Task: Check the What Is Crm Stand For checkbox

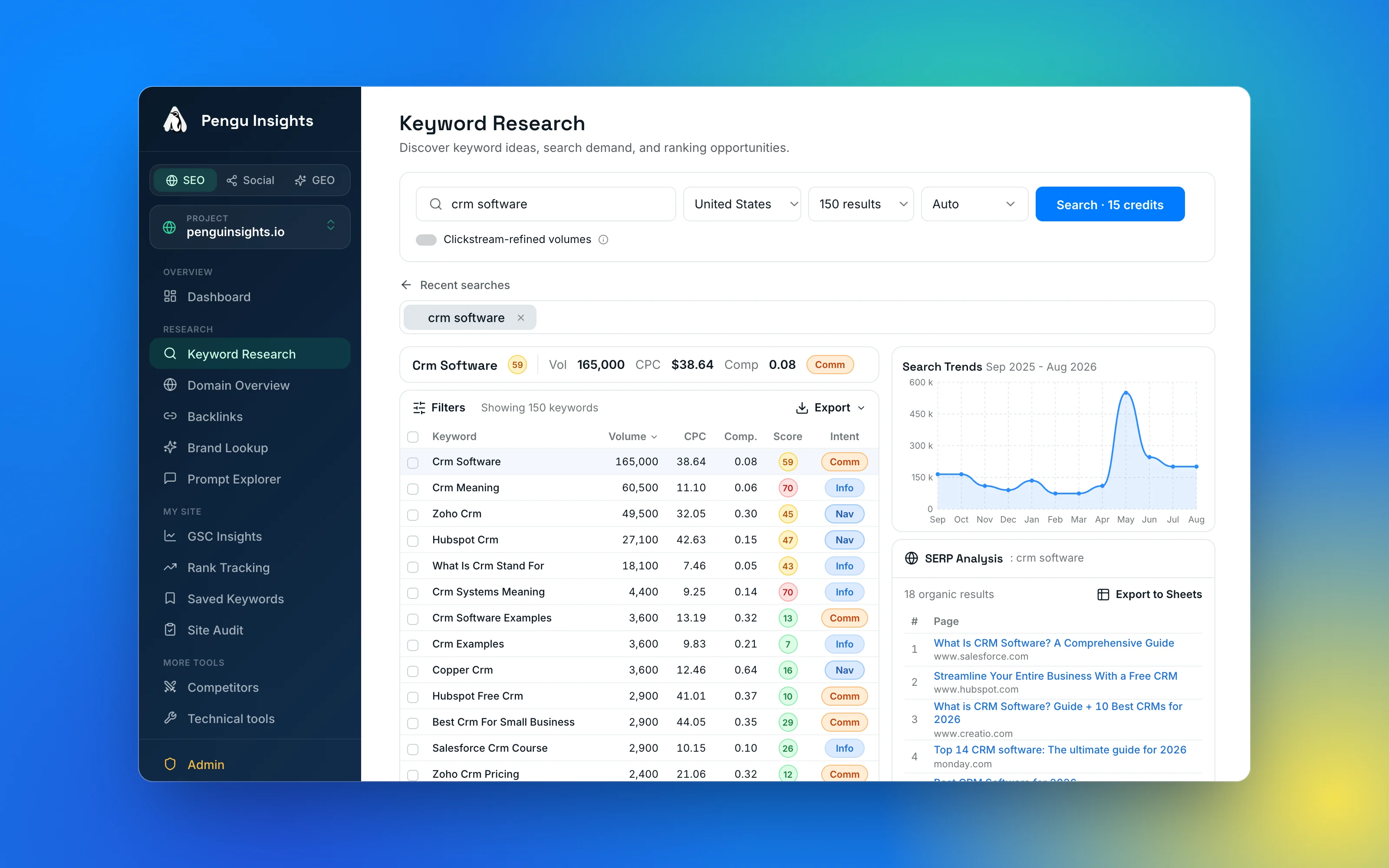Action: (x=413, y=567)
